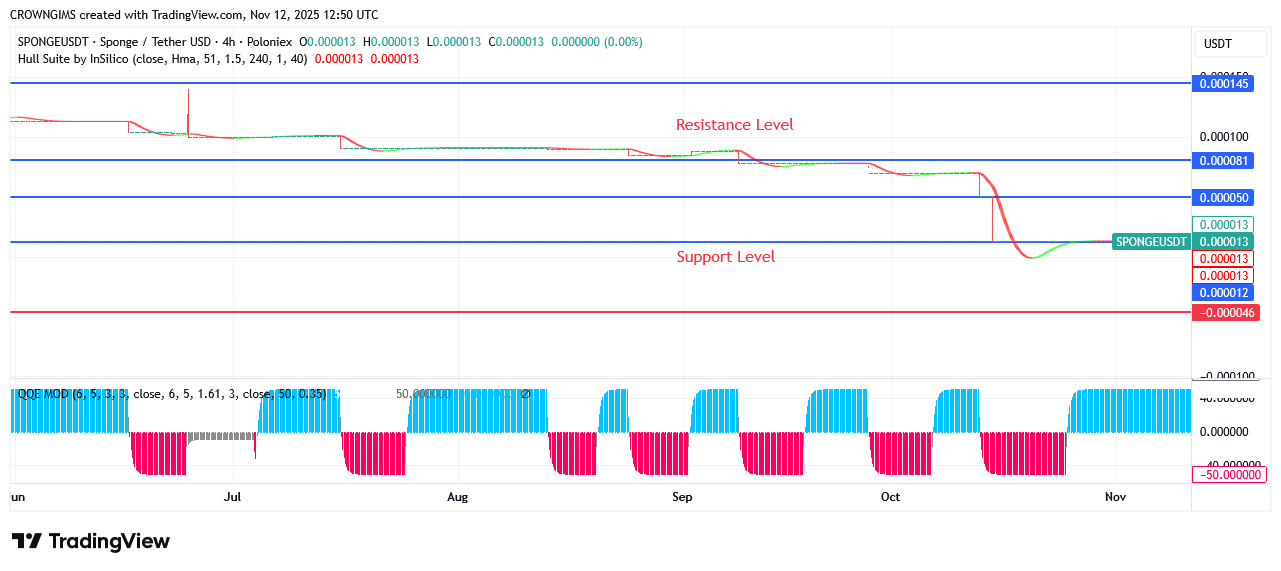Screen dimensions: 1281x571
Task: Select the Resistance Level text annotation
Action: pos(734,125)
